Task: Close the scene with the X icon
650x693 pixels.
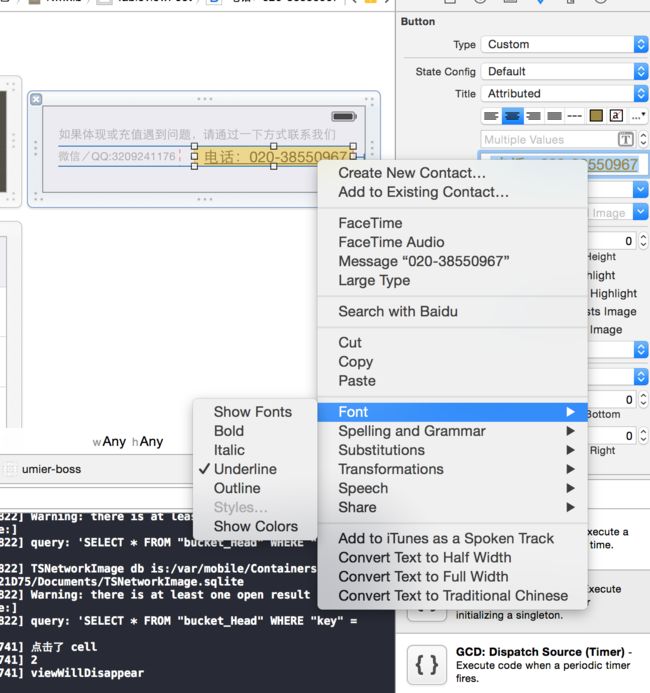Action: (36, 99)
